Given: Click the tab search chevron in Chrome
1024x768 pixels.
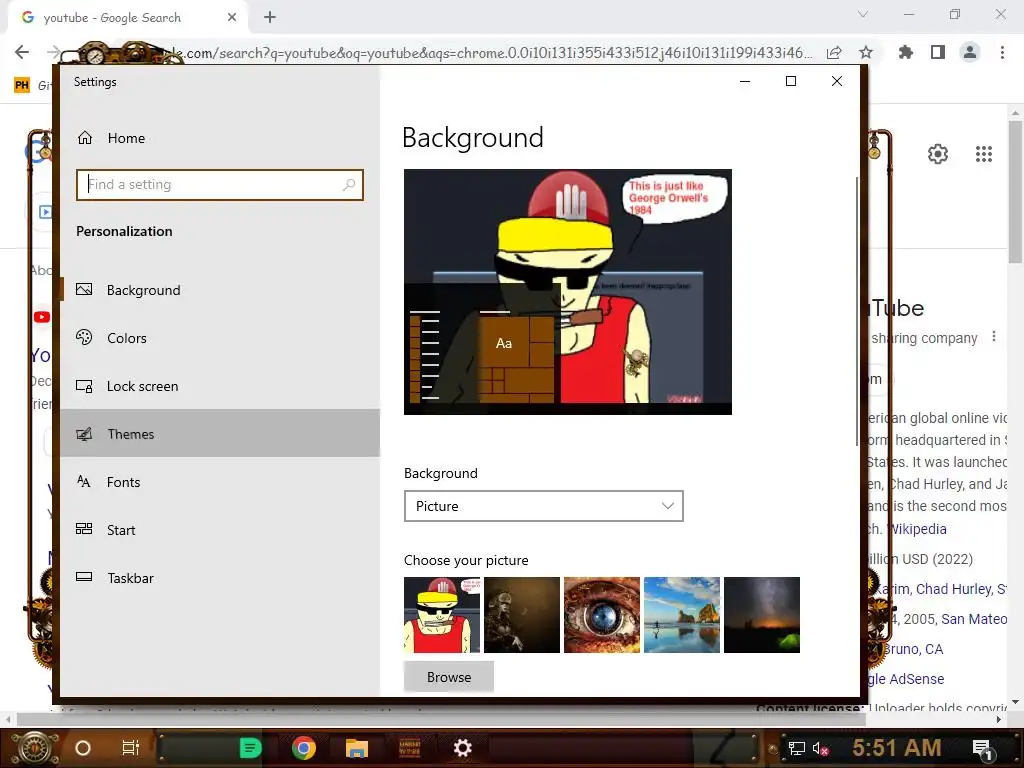Looking at the screenshot, I should pos(863,14).
